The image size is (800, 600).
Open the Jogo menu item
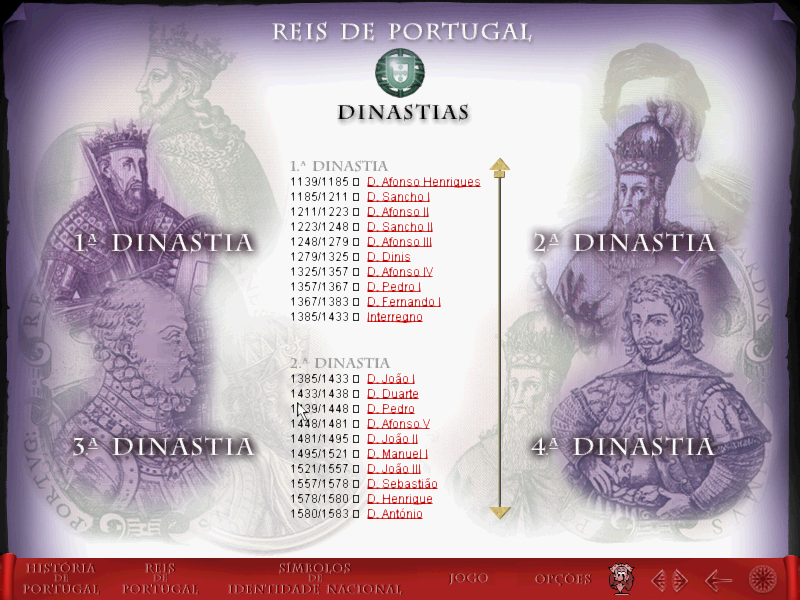point(468,578)
